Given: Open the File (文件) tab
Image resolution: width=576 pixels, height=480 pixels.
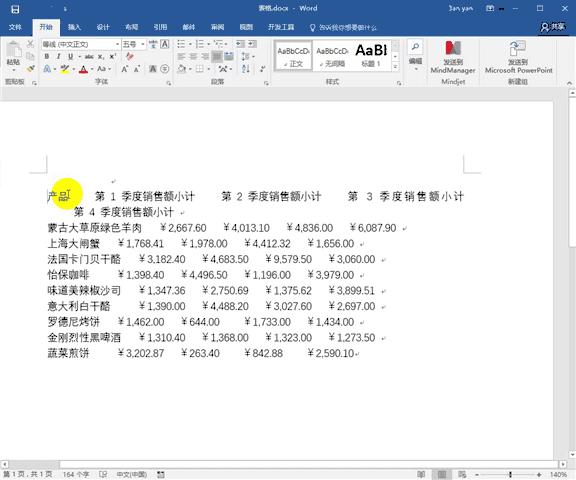Looking at the screenshot, I should (15, 27).
